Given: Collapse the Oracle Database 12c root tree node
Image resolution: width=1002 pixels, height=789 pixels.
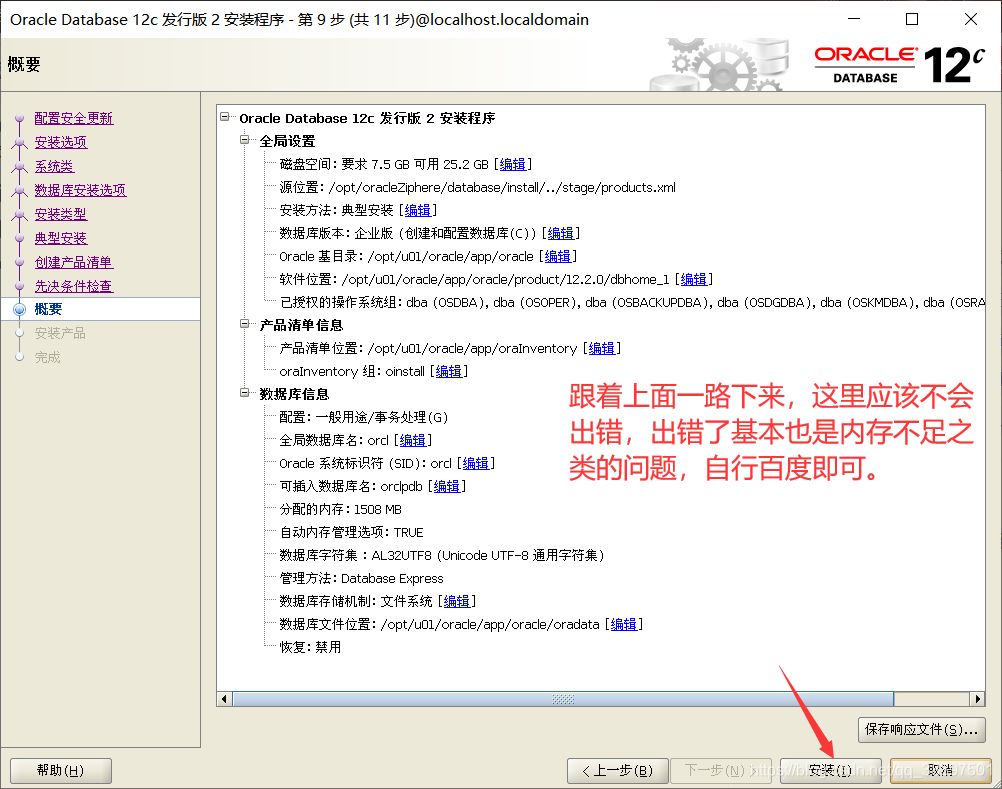Looking at the screenshot, I should (225, 117).
